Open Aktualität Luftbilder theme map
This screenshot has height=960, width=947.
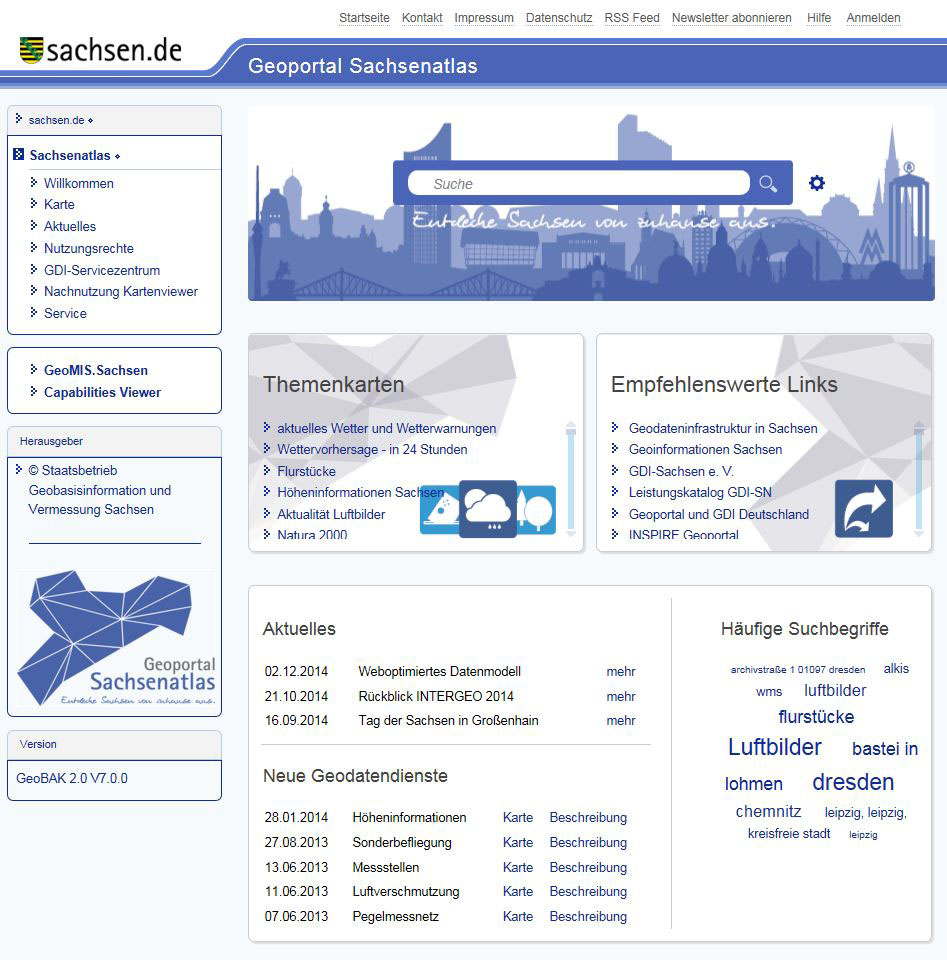click(x=331, y=514)
